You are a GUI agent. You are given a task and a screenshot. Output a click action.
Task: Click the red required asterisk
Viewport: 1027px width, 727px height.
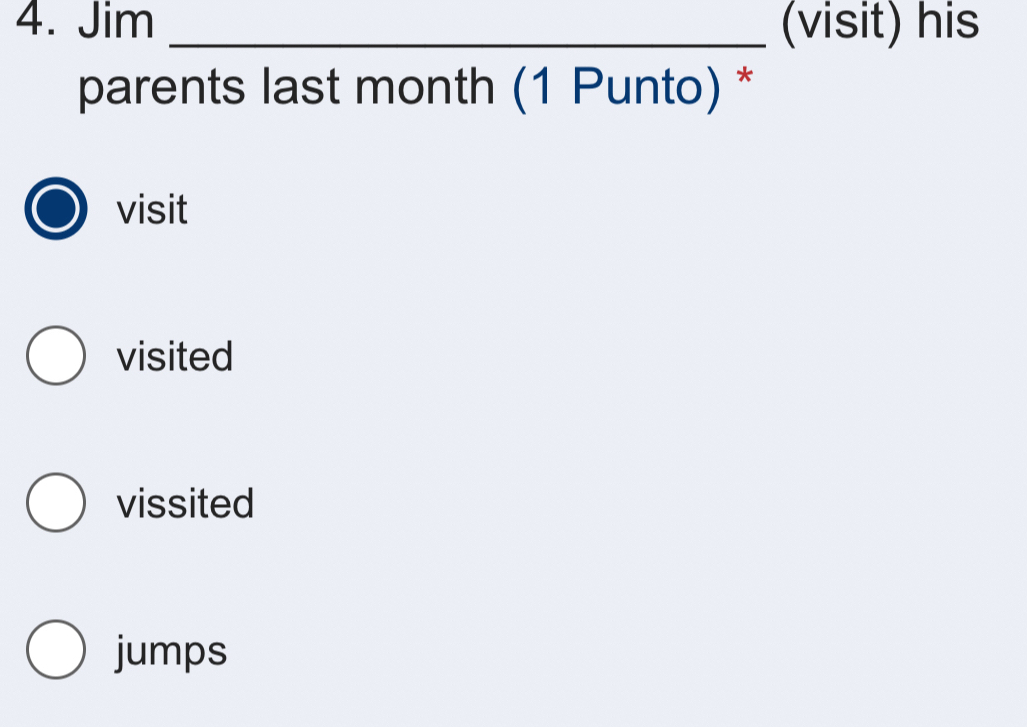(x=745, y=77)
